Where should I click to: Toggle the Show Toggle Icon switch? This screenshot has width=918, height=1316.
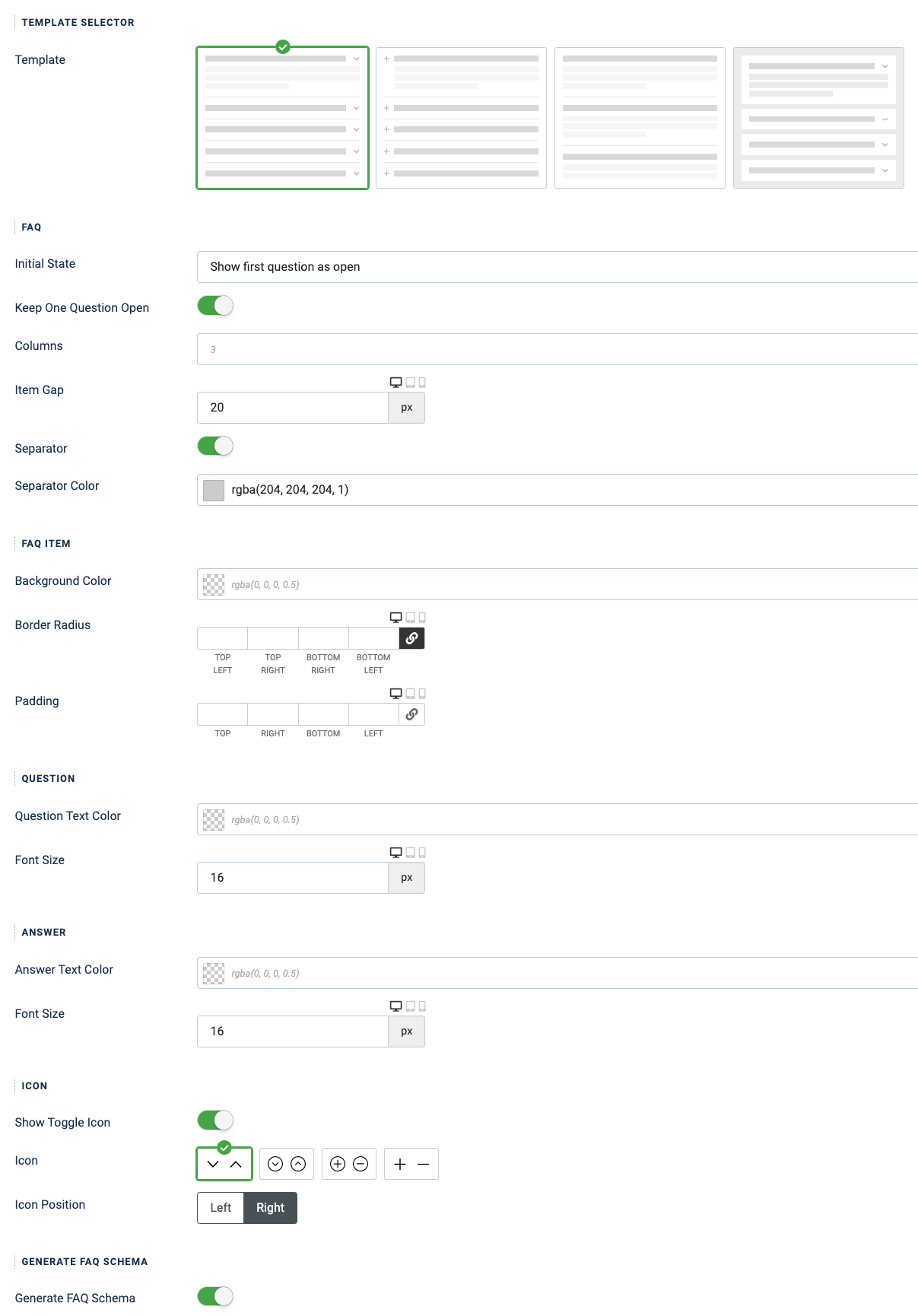point(215,1120)
